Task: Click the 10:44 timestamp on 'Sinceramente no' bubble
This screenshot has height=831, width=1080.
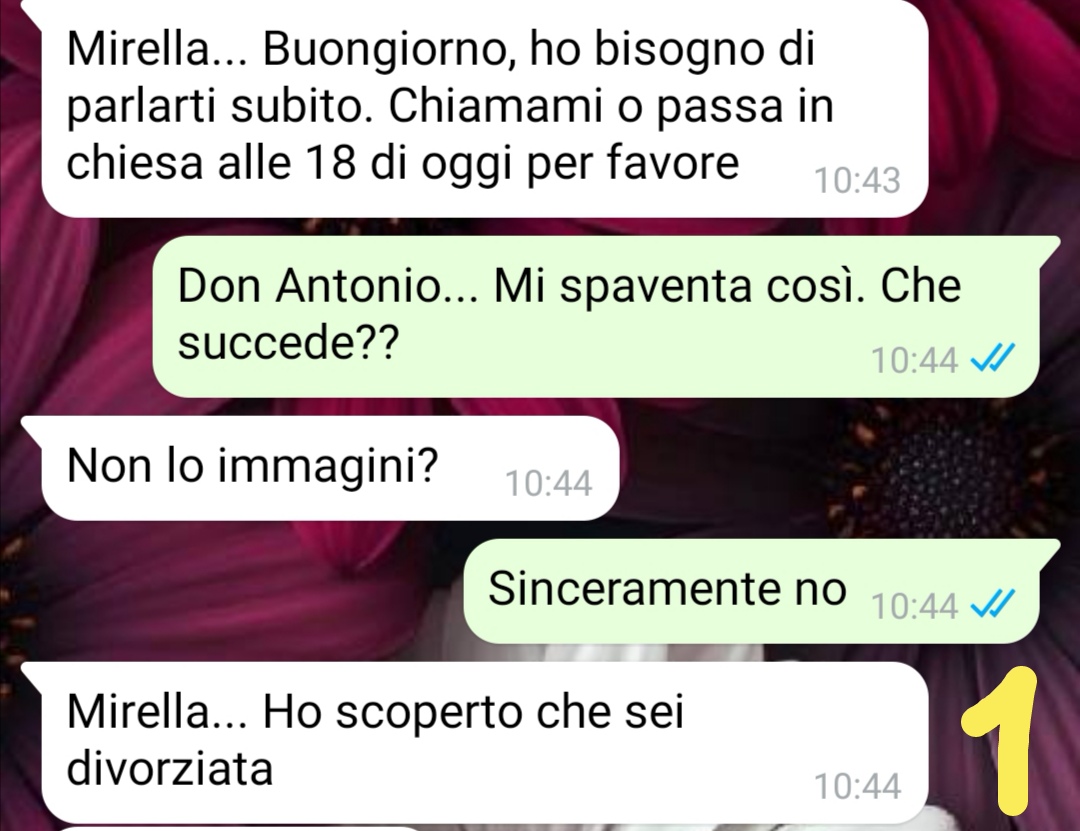Action: tap(914, 606)
